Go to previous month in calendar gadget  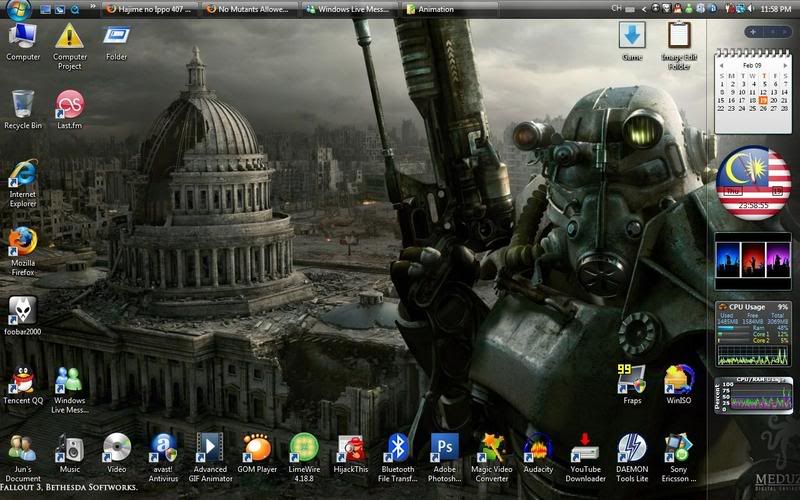(x=722, y=65)
